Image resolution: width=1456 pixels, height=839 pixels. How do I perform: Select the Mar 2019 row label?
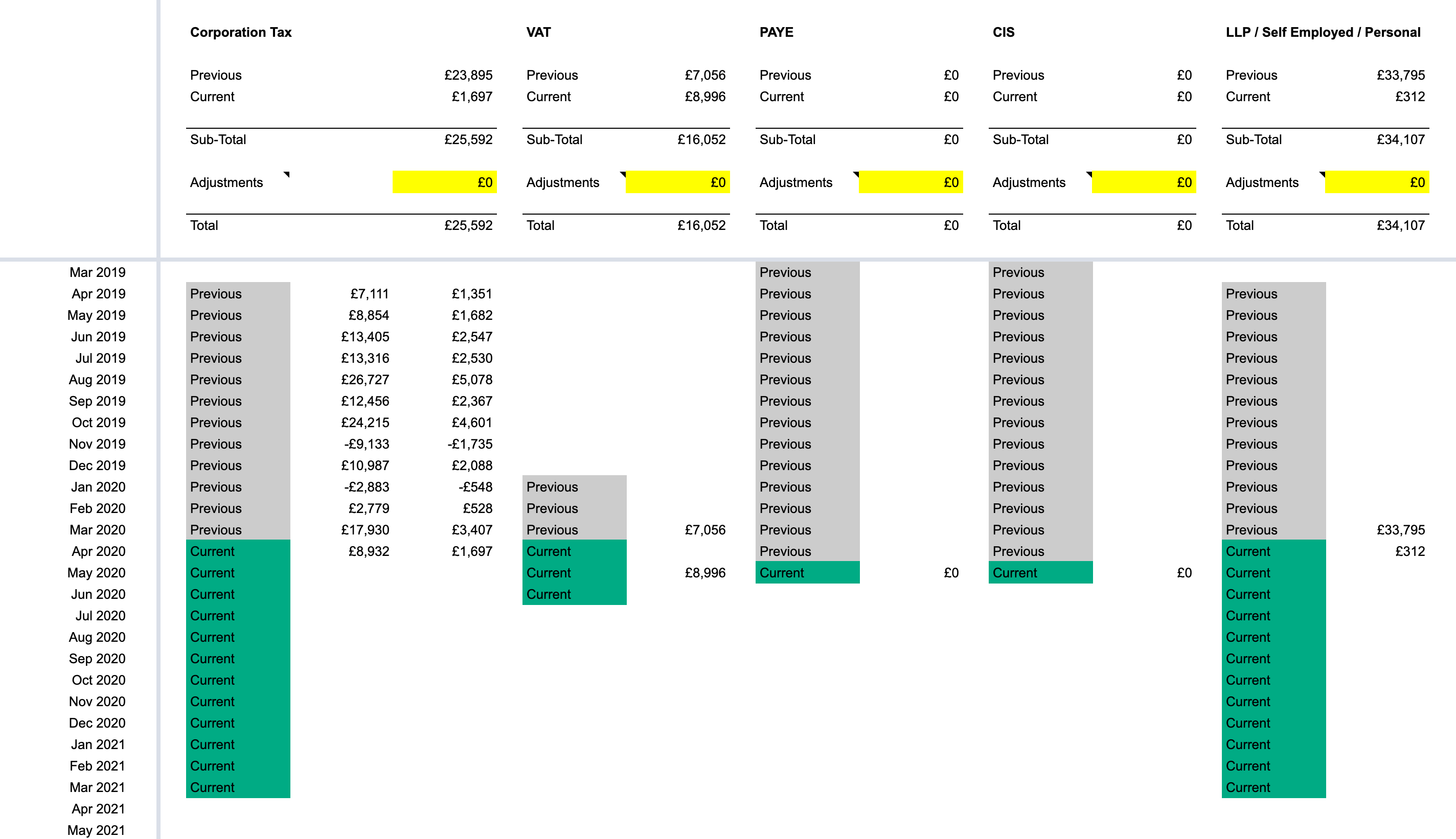click(x=98, y=272)
